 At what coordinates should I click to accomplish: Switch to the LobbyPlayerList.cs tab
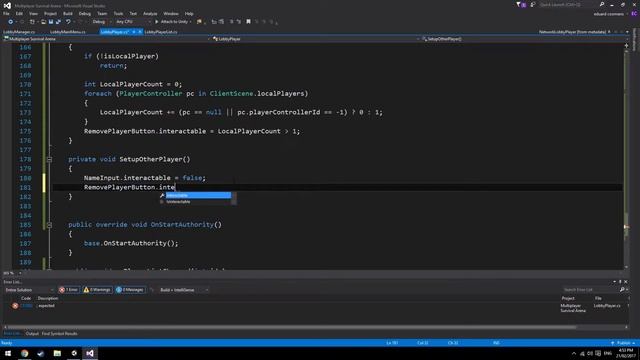point(161,32)
